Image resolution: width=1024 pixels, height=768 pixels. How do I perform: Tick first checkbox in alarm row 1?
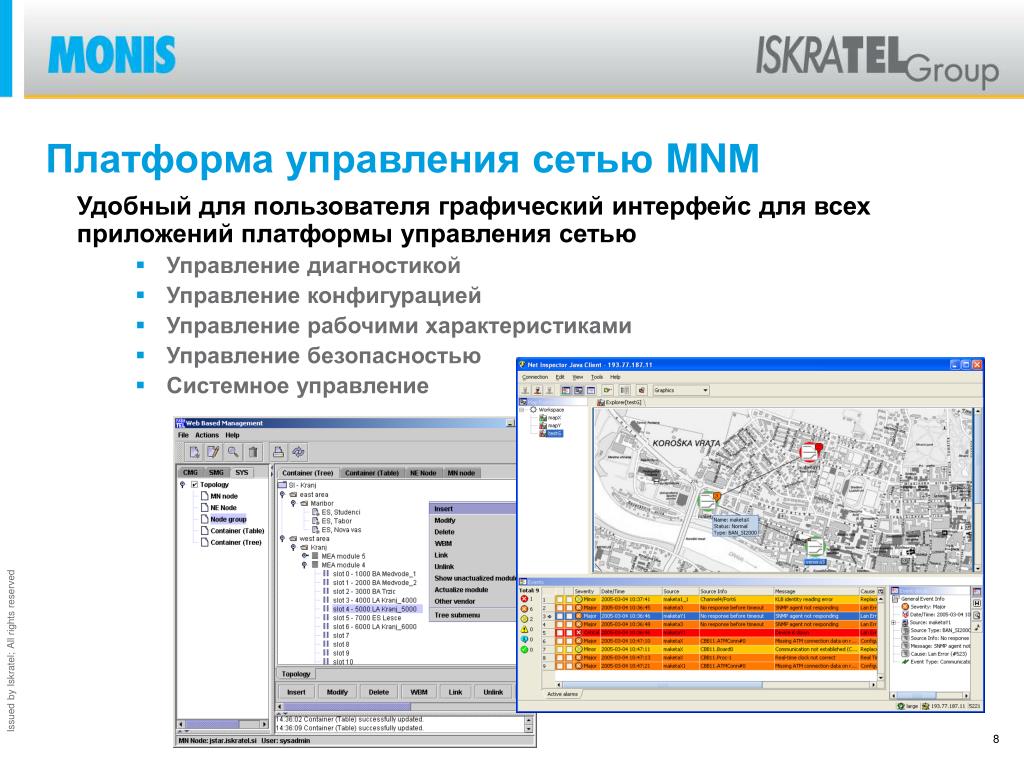(560, 599)
